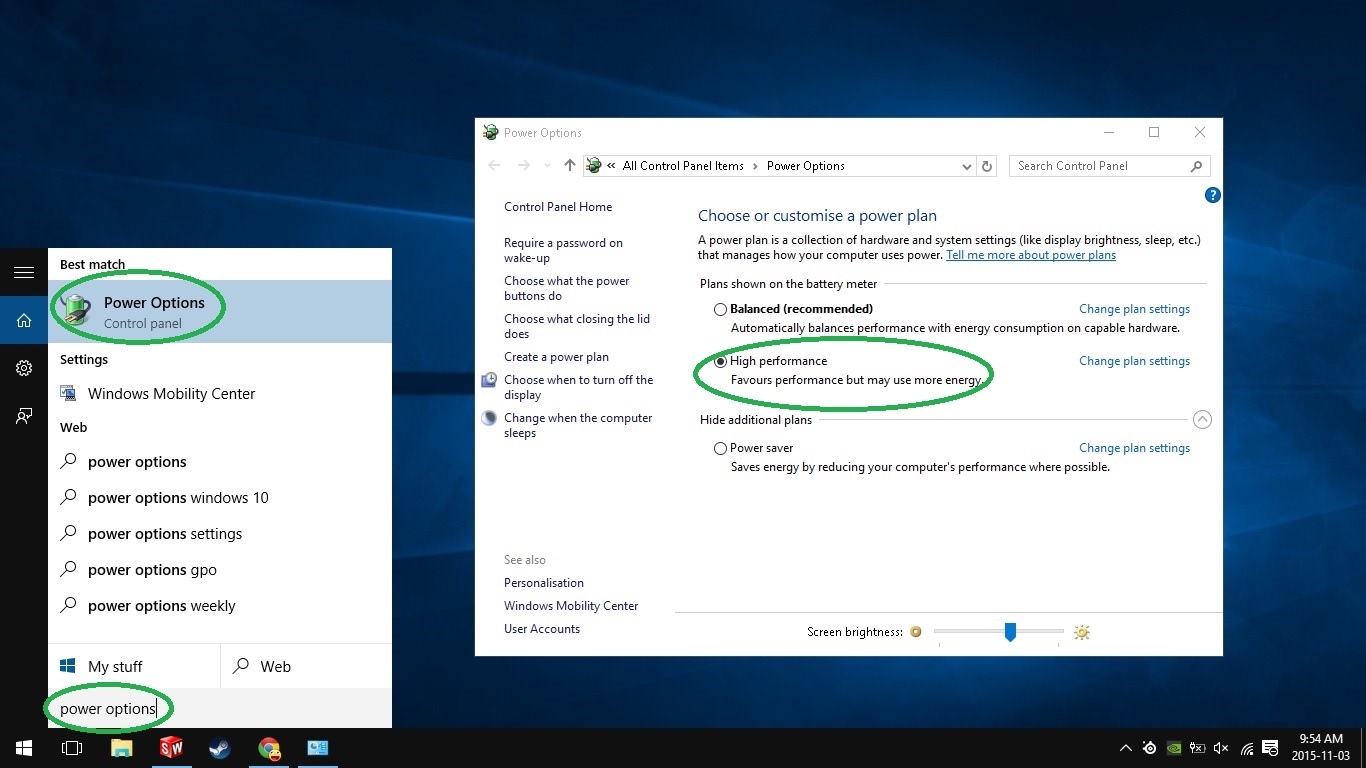Change plan settings for the Balanced plan
Image resolution: width=1366 pixels, height=768 pixels.
tap(1134, 309)
